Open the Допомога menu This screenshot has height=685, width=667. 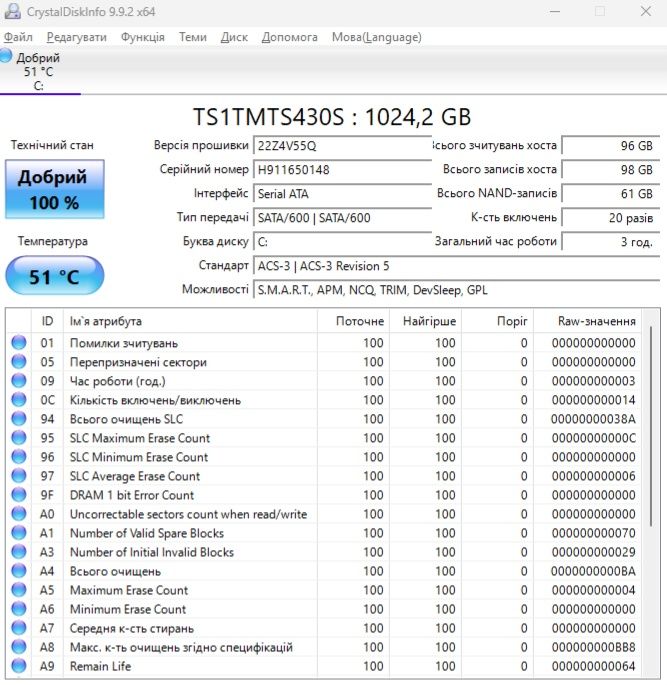(289, 37)
